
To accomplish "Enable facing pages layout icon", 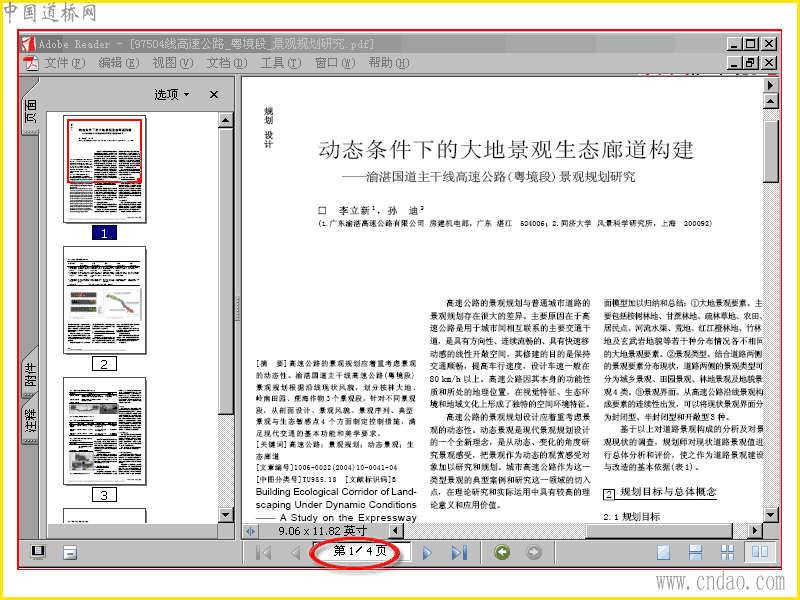I will (x=760, y=552).
